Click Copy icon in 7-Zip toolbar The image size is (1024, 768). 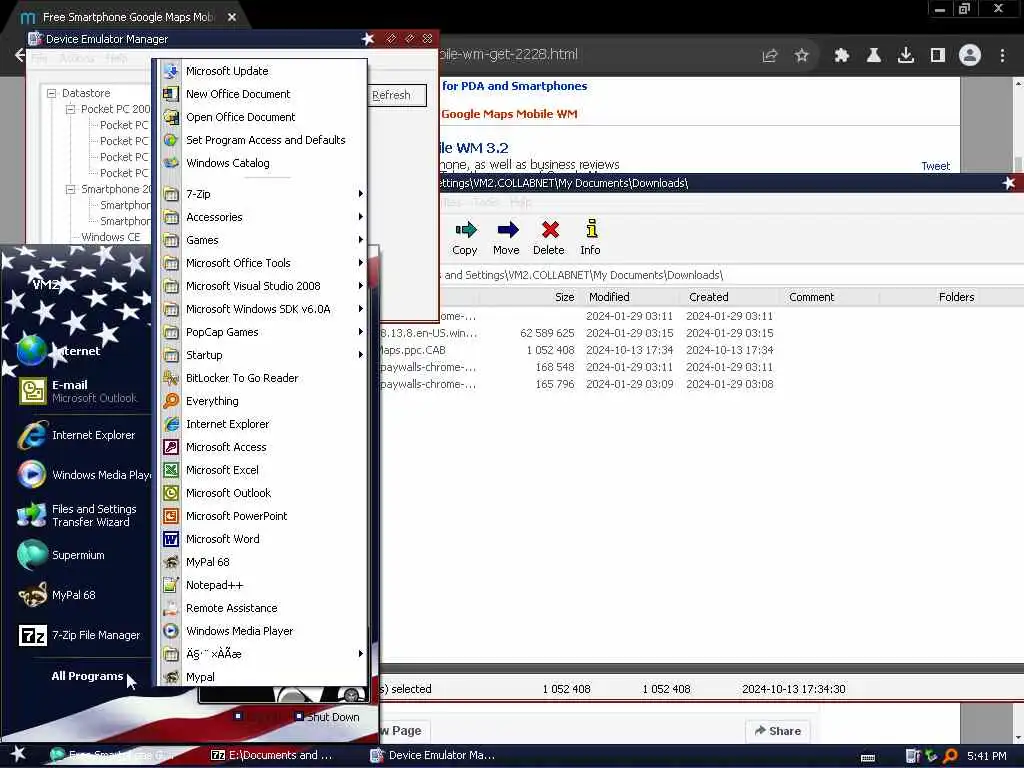465,238
